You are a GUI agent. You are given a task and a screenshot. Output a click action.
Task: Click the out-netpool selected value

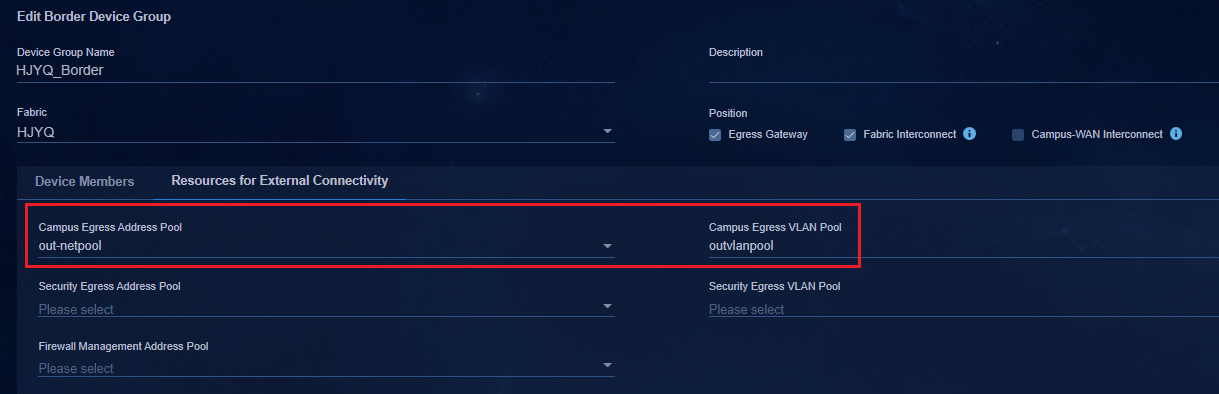coord(71,246)
